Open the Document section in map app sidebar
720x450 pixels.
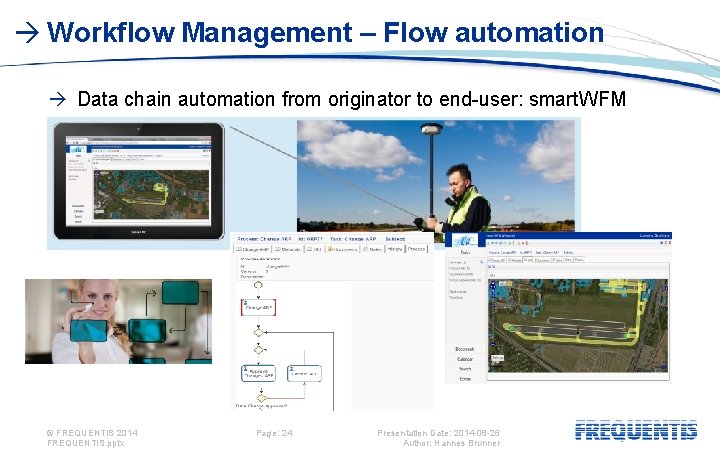point(465,349)
